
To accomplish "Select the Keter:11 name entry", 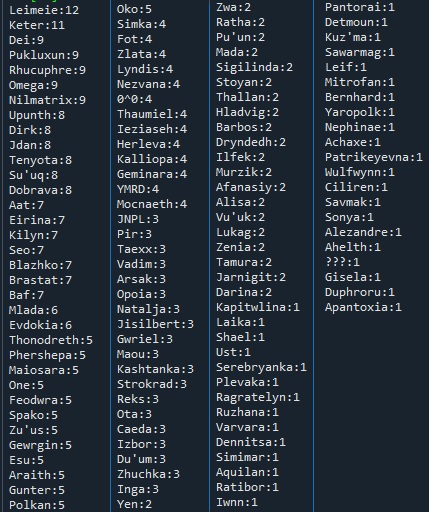I will (x=37, y=25).
